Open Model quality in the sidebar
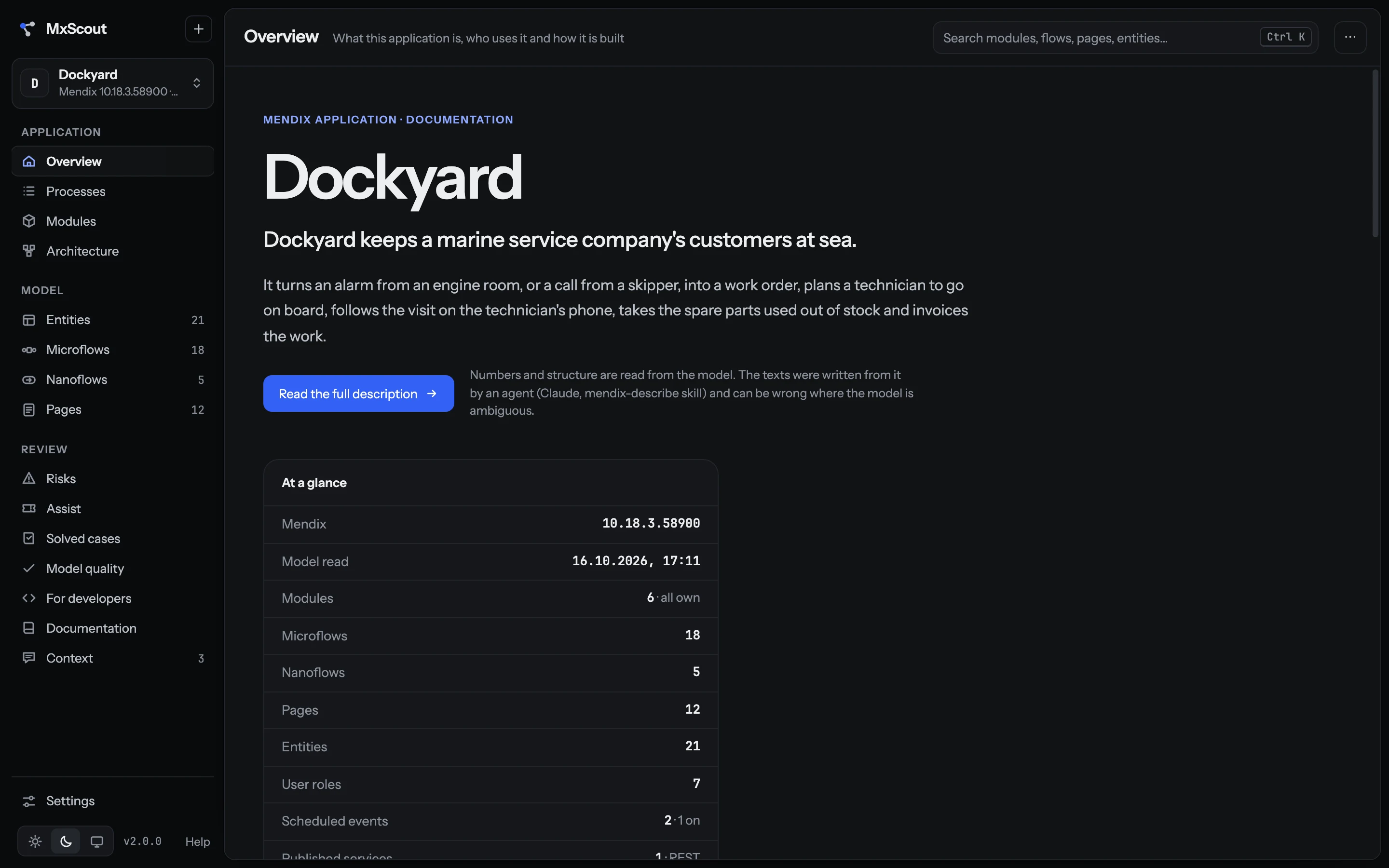The image size is (1389, 868). click(112, 568)
